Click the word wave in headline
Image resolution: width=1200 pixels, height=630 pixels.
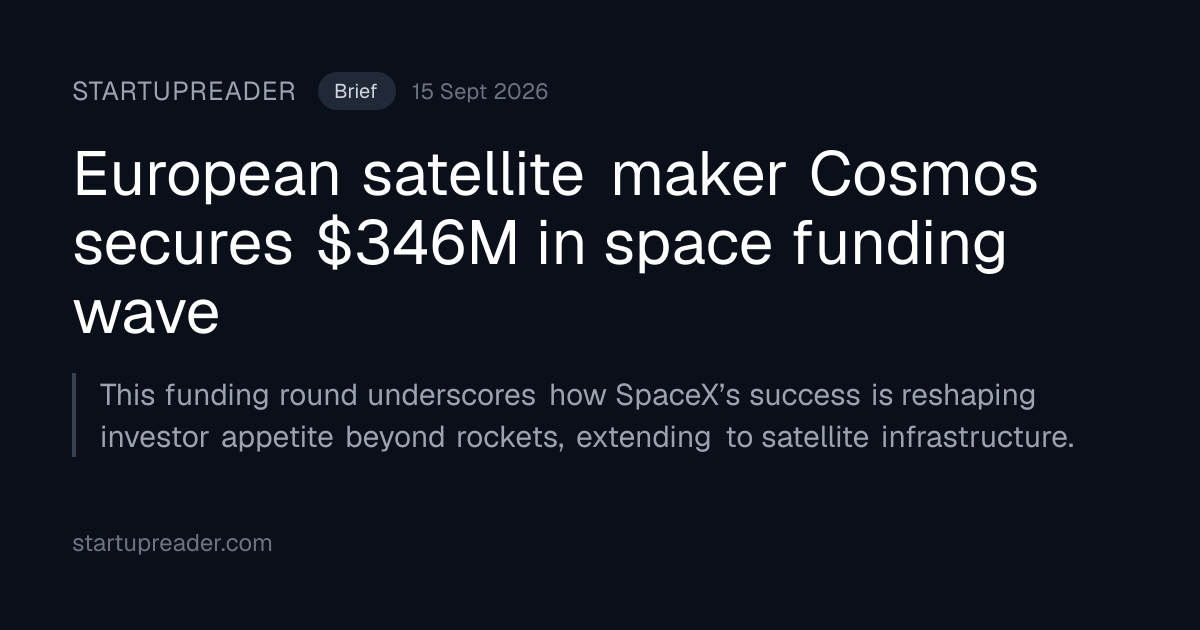click(146, 314)
